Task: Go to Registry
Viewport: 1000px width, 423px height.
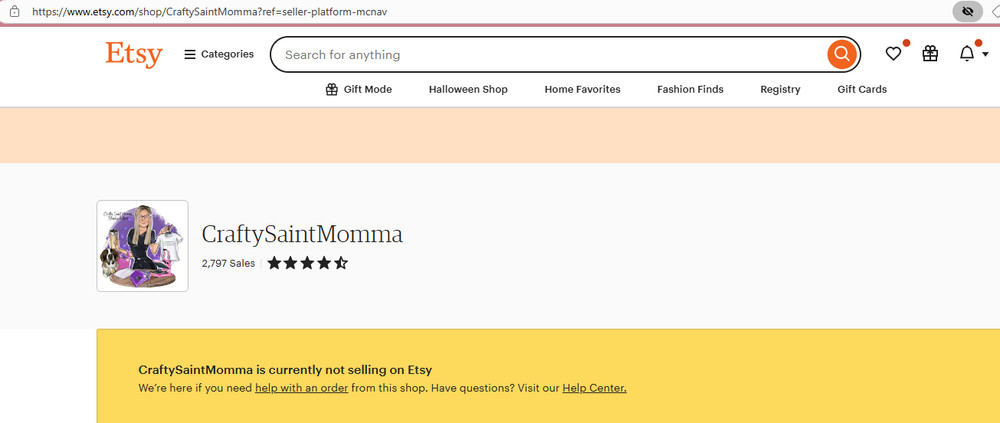Action: click(x=780, y=89)
